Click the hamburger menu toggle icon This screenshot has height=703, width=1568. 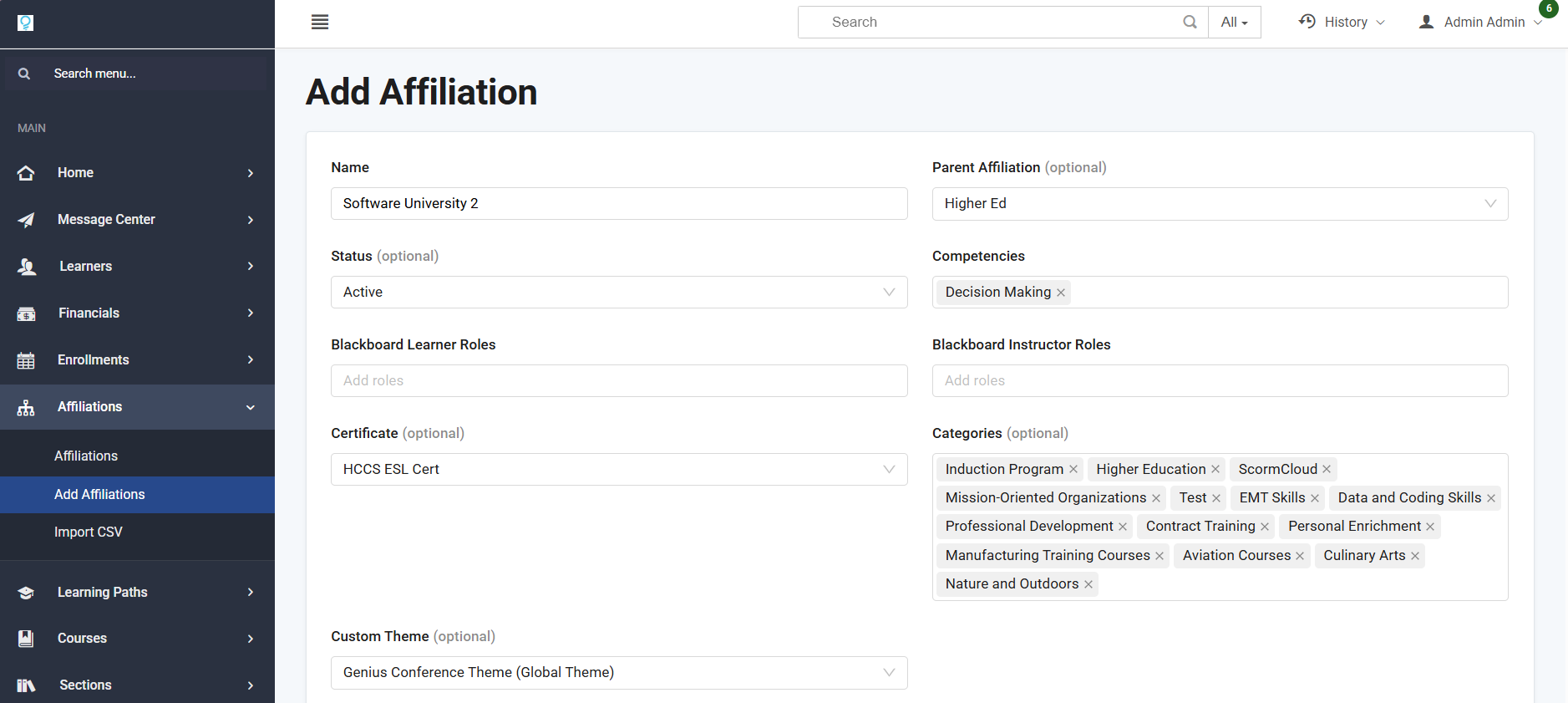tap(319, 23)
